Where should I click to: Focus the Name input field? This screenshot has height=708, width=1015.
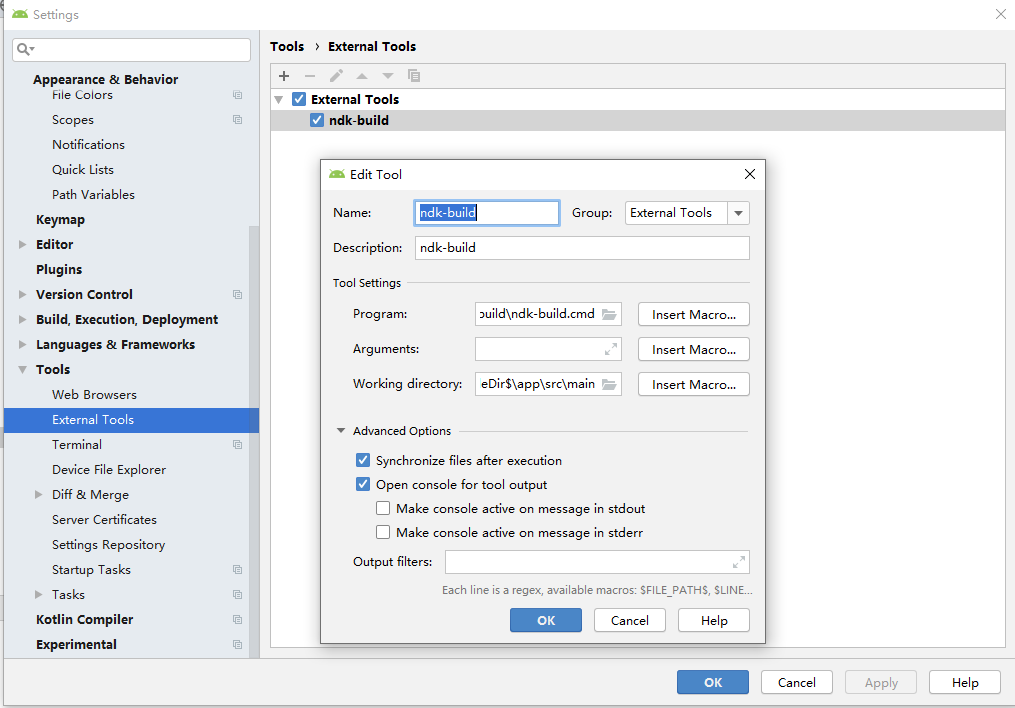tap(487, 213)
